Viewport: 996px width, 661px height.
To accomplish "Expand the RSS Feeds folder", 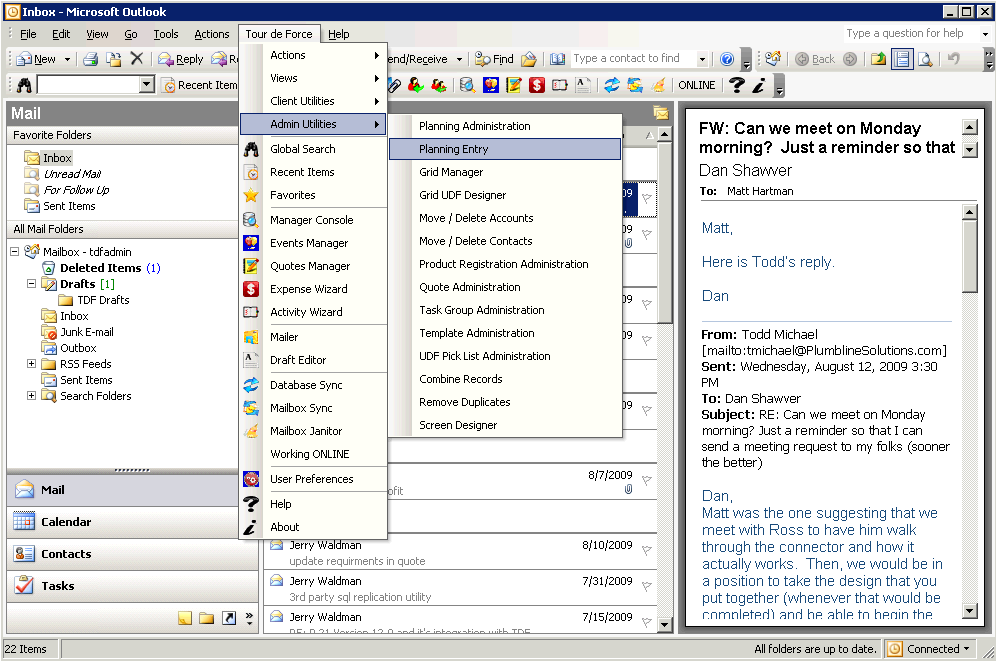I will pyautogui.click(x=31, y=364).
